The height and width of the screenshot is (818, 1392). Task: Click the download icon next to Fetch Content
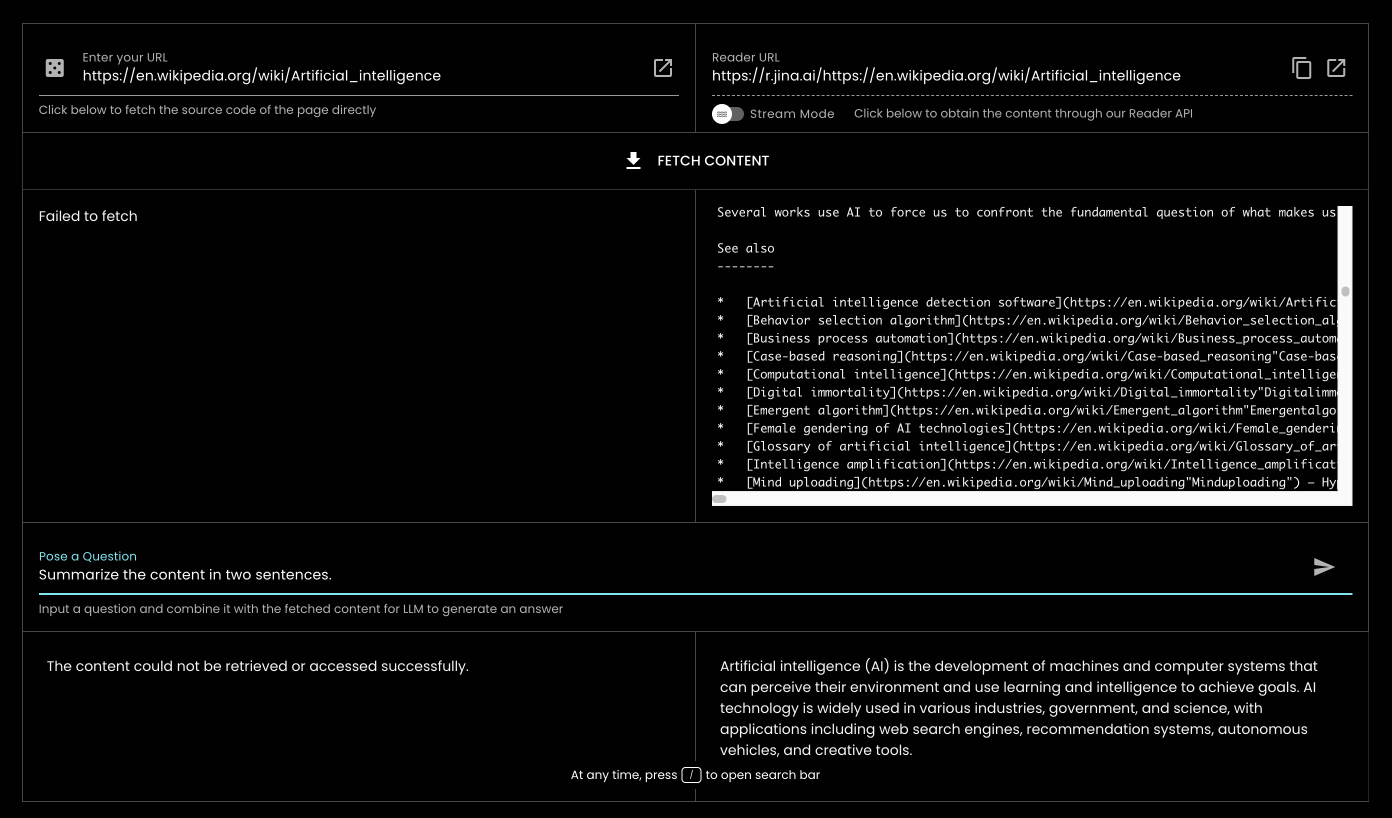633,160
